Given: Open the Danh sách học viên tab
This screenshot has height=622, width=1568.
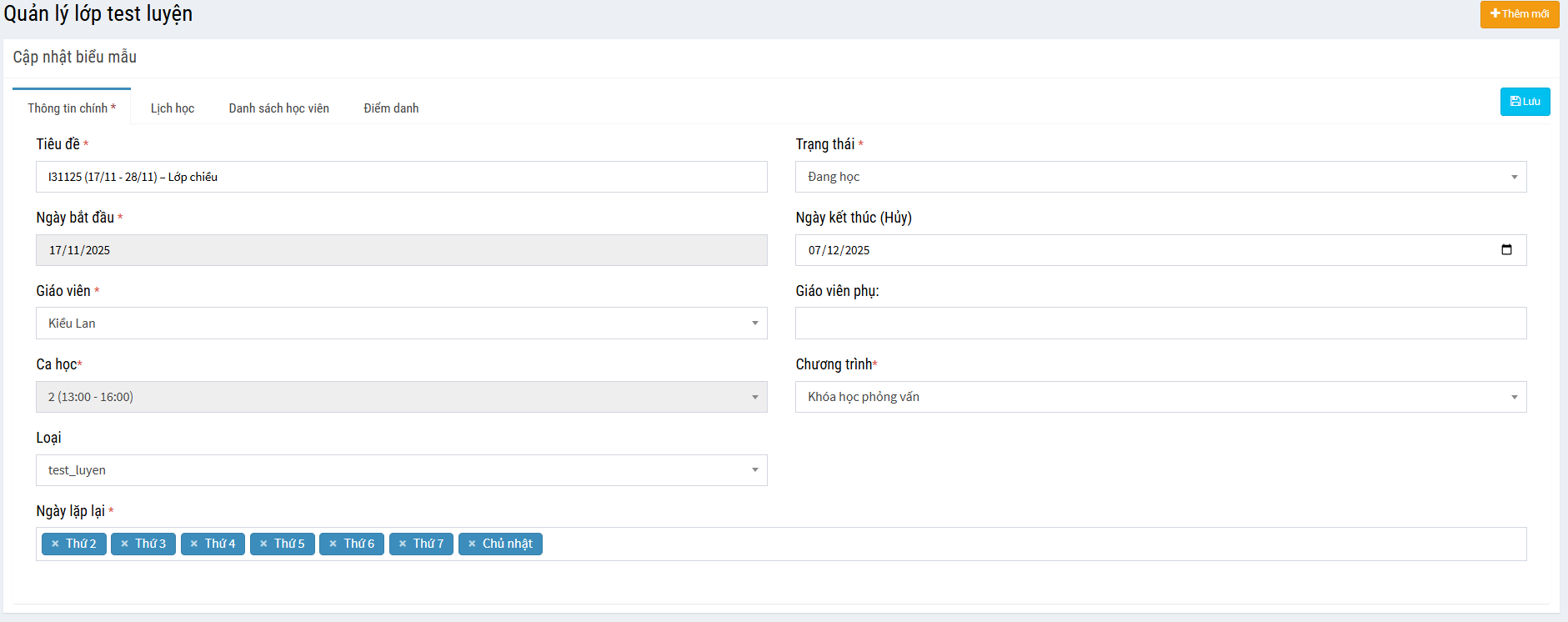Looking at the screenshot, I should tap(278, 108).
